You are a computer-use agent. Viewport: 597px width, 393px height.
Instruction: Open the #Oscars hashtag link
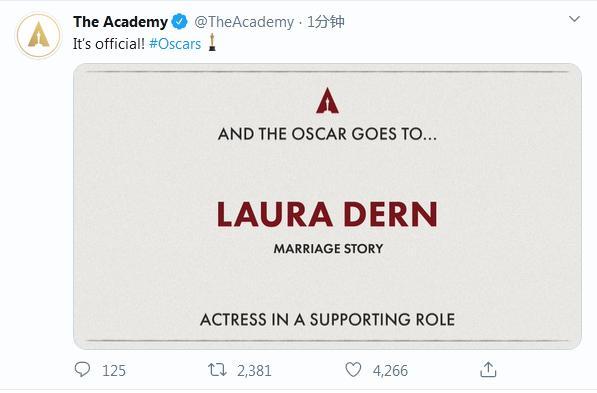(x=175, y=44)
